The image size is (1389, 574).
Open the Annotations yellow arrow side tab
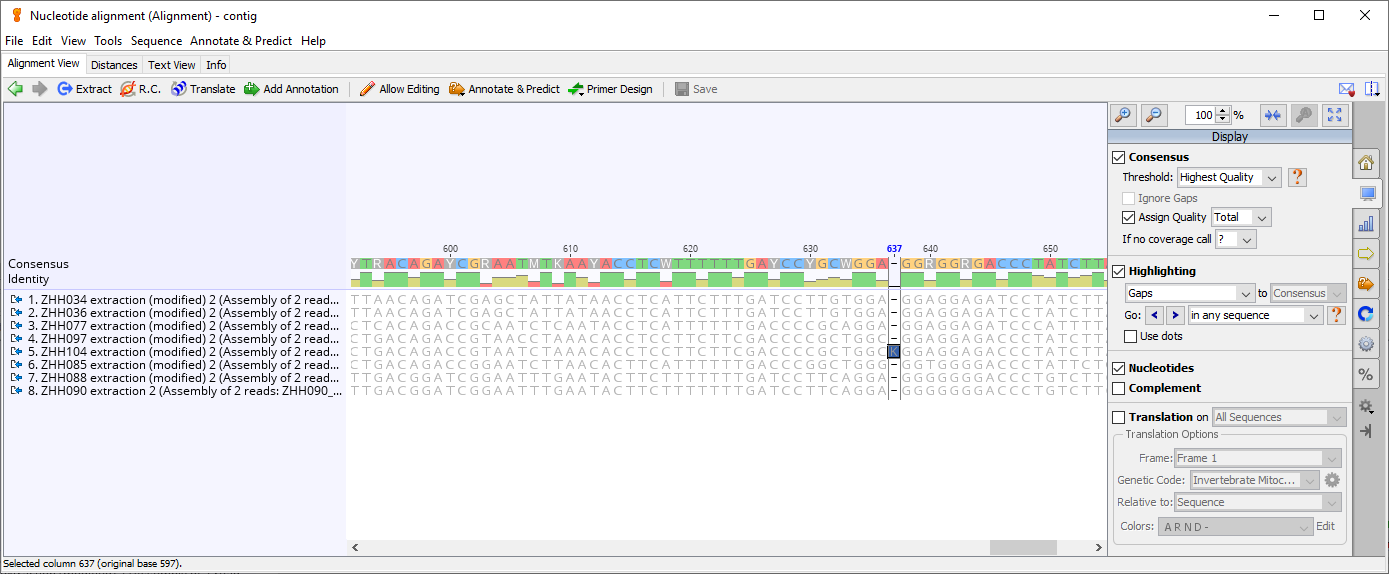[1366, 254]
